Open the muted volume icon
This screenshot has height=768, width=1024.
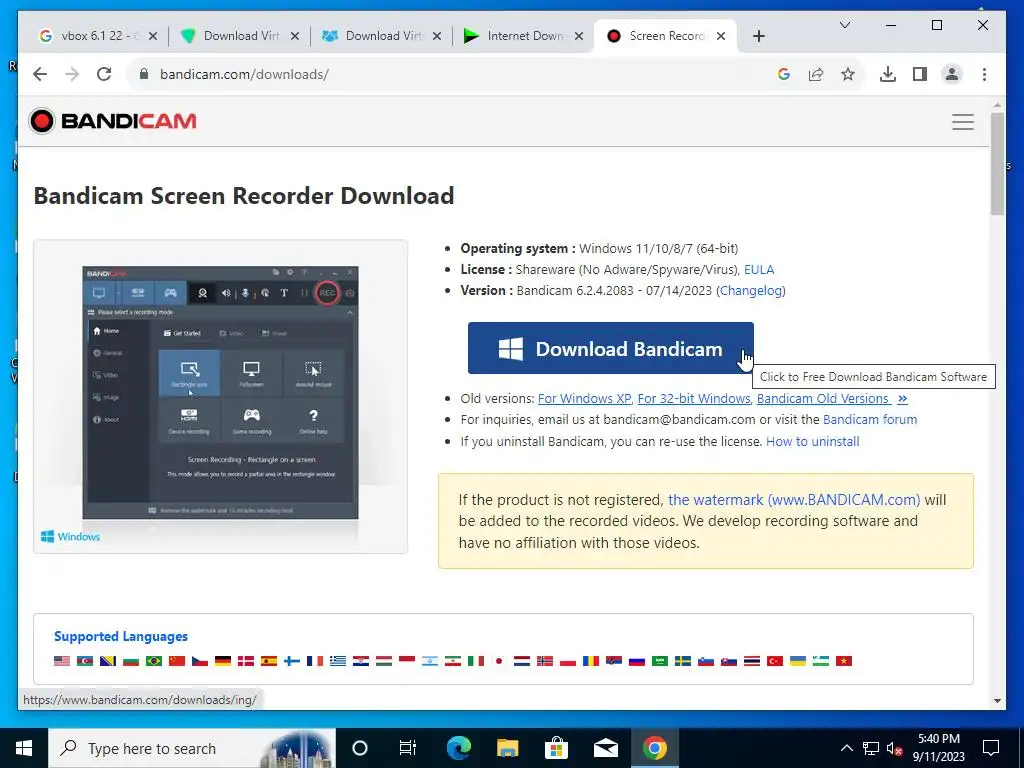895,748
